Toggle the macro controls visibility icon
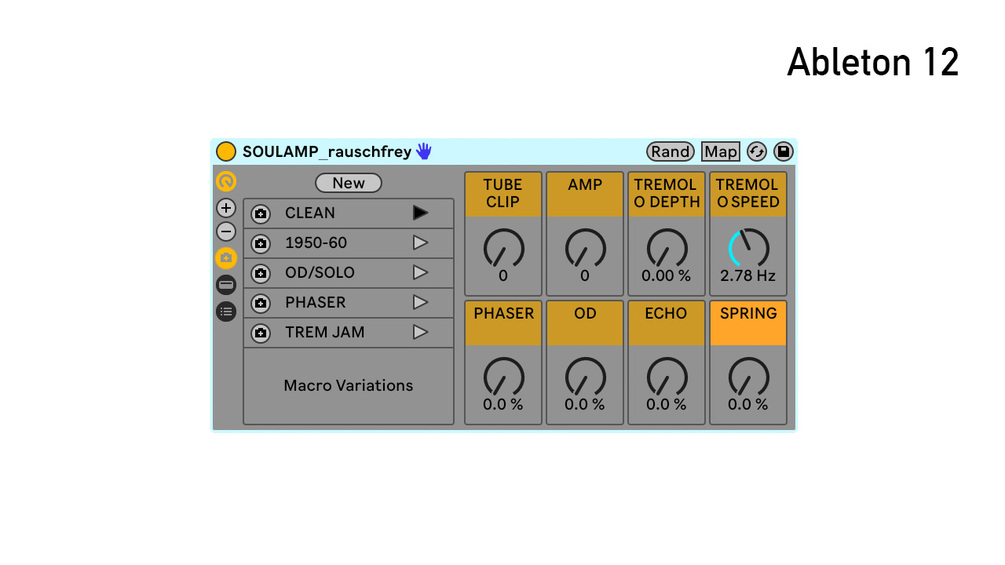1005x565 pixels. click(x=226, y=181)
